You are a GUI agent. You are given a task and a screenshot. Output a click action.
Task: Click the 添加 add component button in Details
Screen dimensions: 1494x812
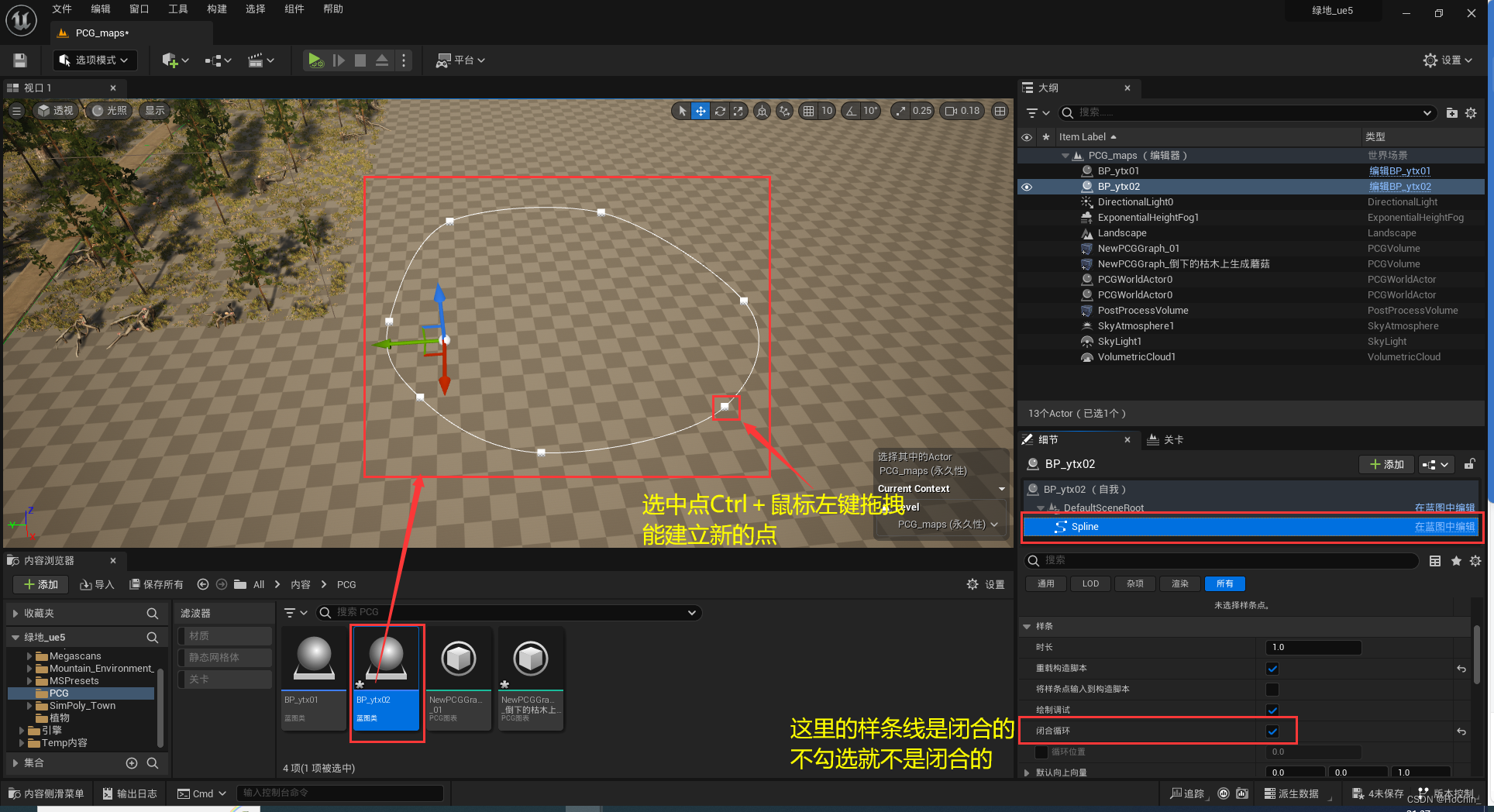click(1386, 464)
